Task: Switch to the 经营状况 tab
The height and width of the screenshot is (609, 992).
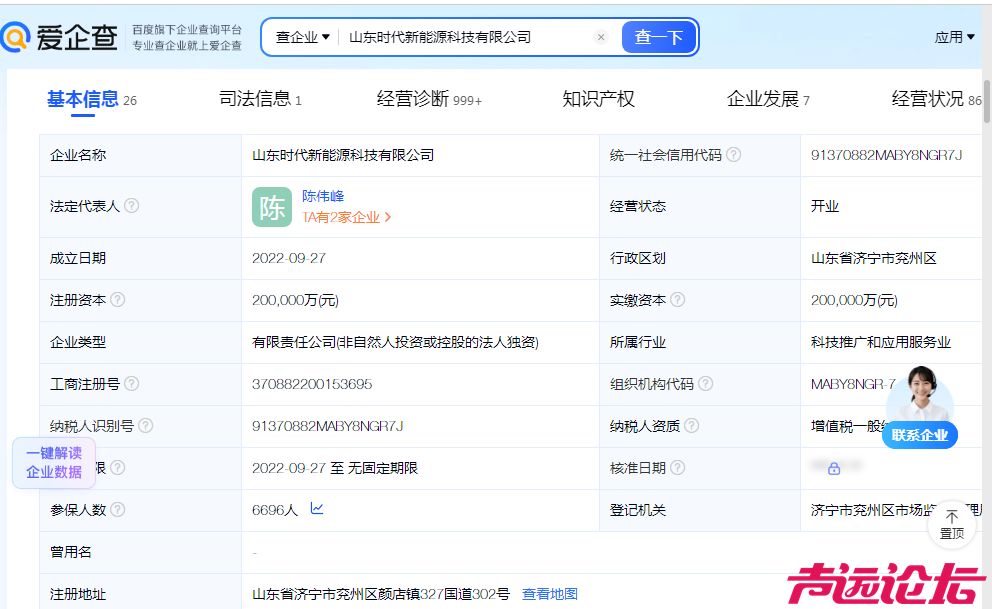Action: [936, 99]
